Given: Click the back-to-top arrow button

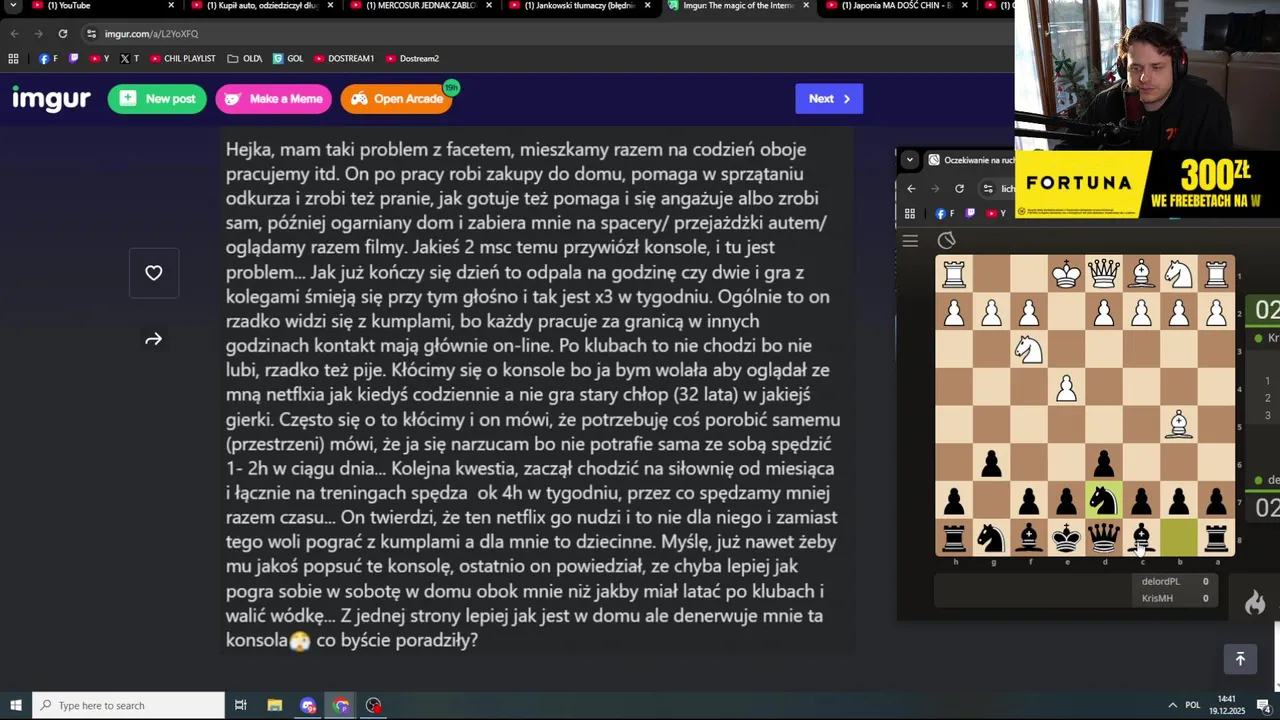Looking at the screenshot, I should pos(1240,659).
